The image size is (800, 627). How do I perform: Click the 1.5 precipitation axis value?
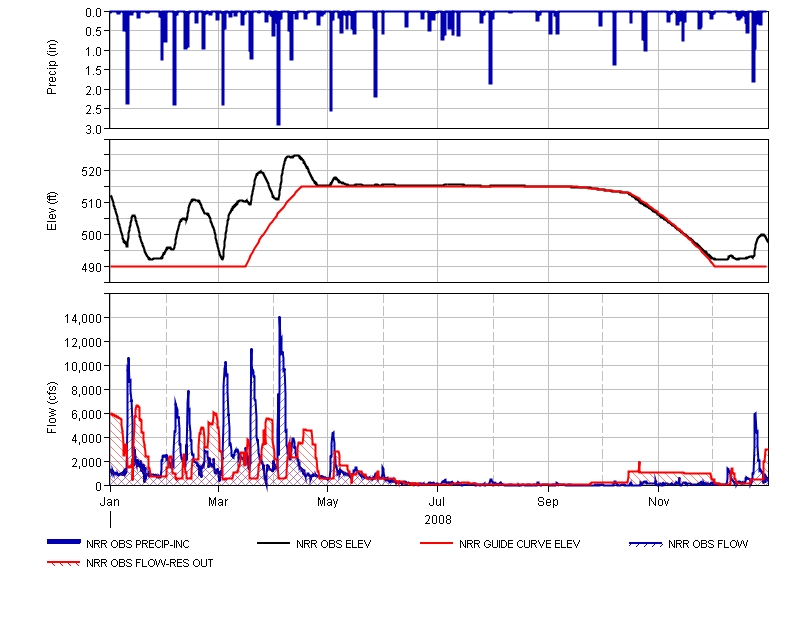(93, 70)
